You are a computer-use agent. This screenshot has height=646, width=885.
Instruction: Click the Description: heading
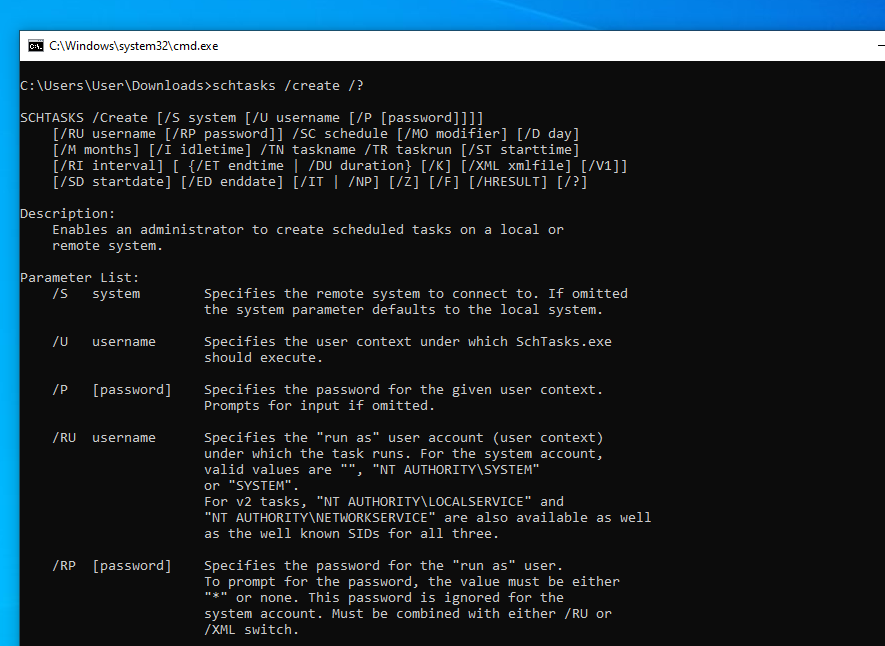point(68,214)
